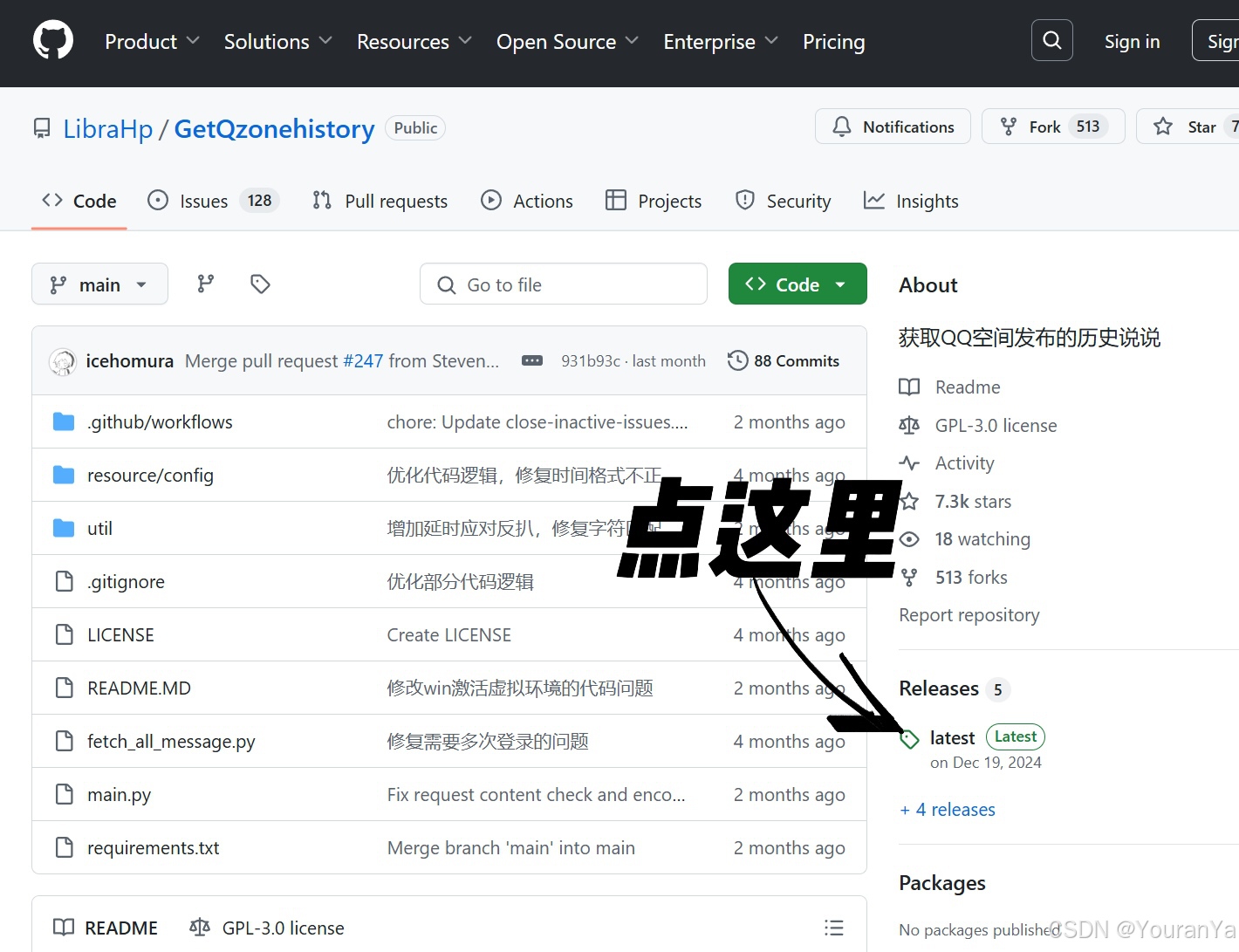Click the Fork 513 button
1239x952 pixels.
(x=1053, y=127)
